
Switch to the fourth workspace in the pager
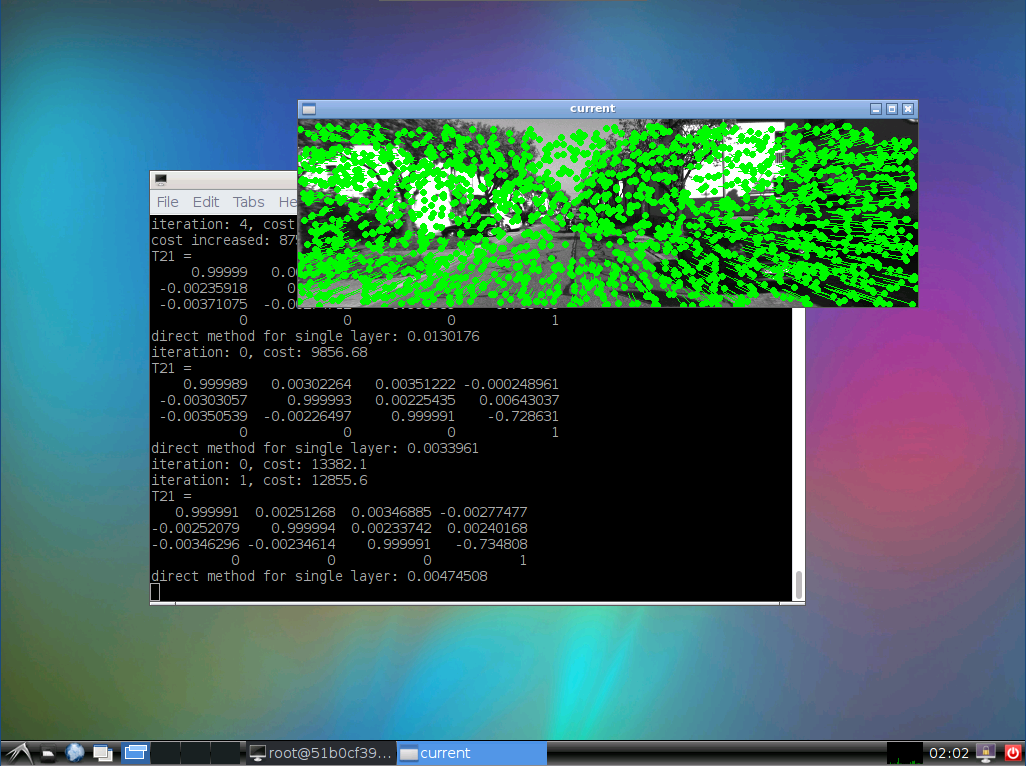tap(226, 753)
